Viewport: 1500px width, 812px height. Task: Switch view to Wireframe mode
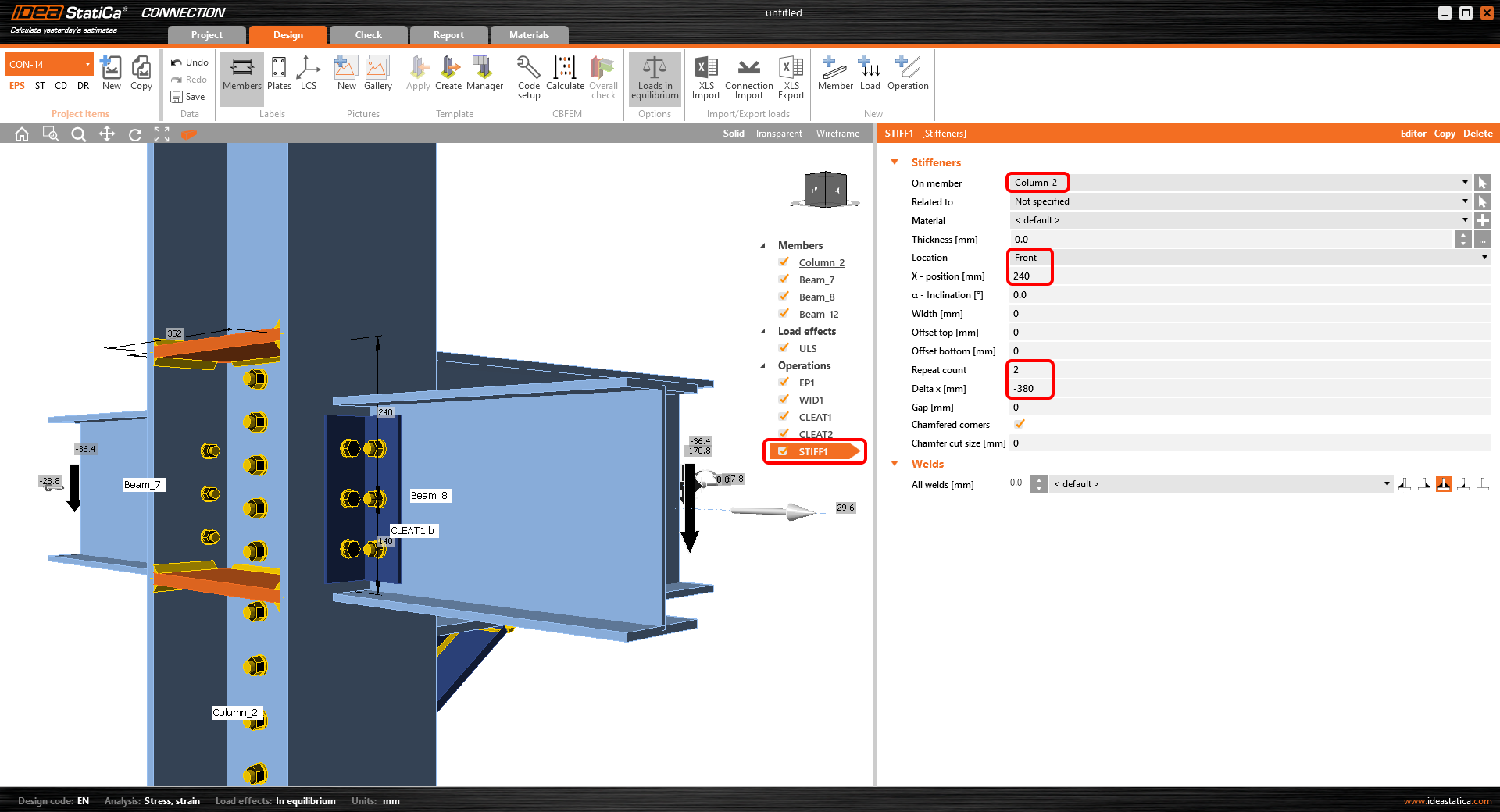[x=837, y=134]
